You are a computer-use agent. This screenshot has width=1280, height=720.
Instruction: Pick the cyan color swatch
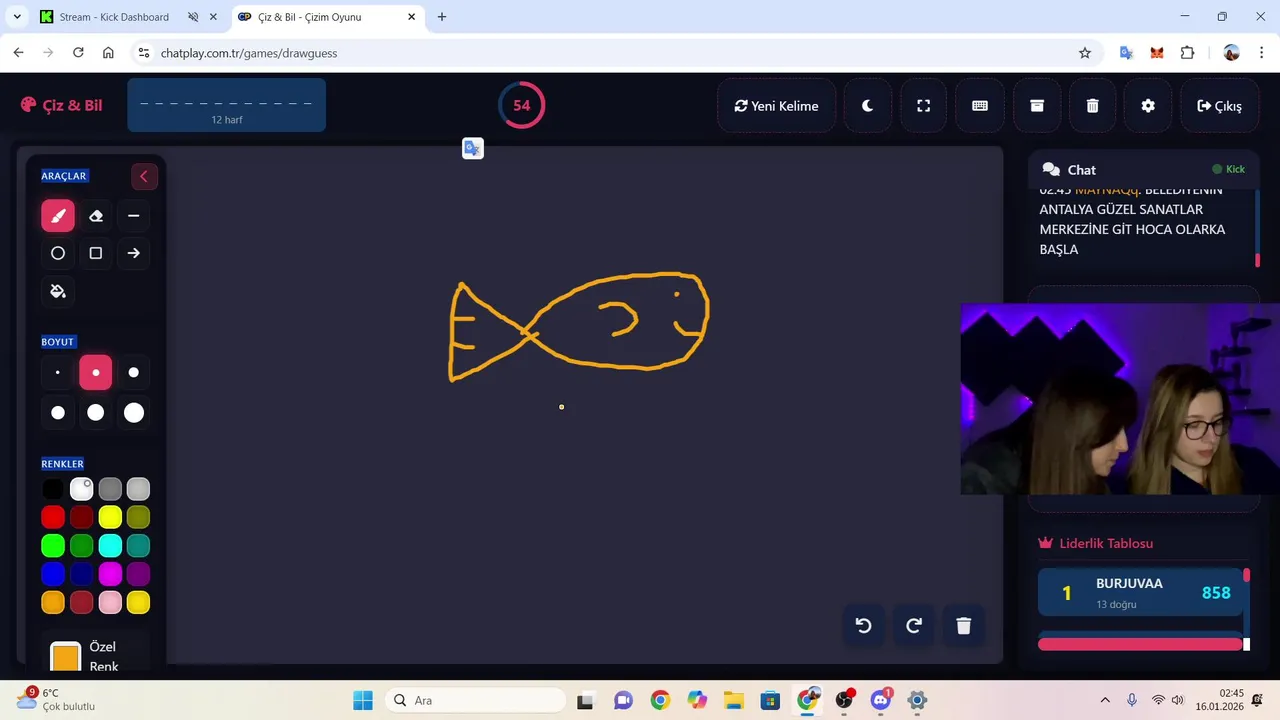pyautogui.click(x=110, y=545)
